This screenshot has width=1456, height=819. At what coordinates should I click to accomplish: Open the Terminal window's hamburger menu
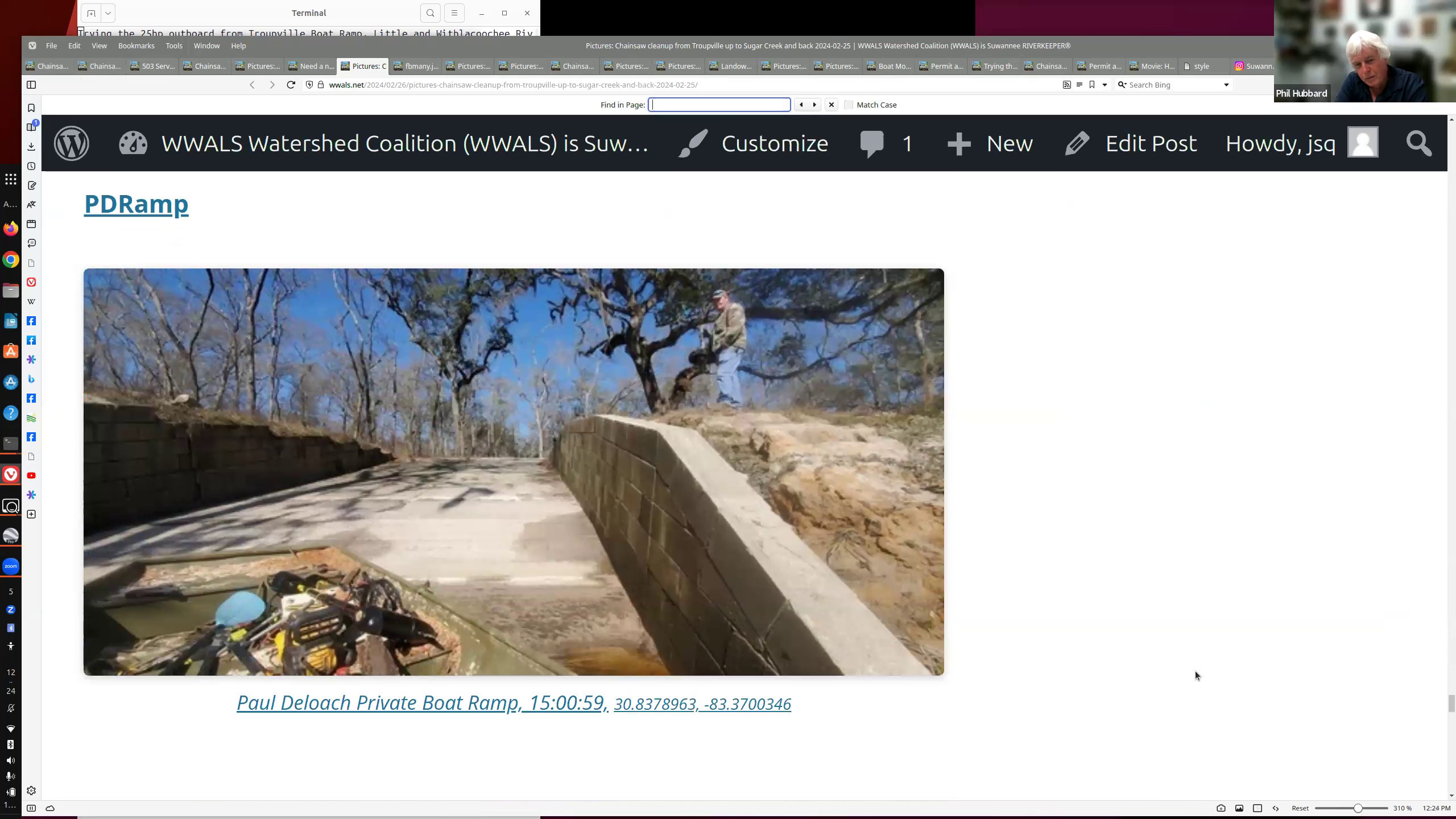454,13
